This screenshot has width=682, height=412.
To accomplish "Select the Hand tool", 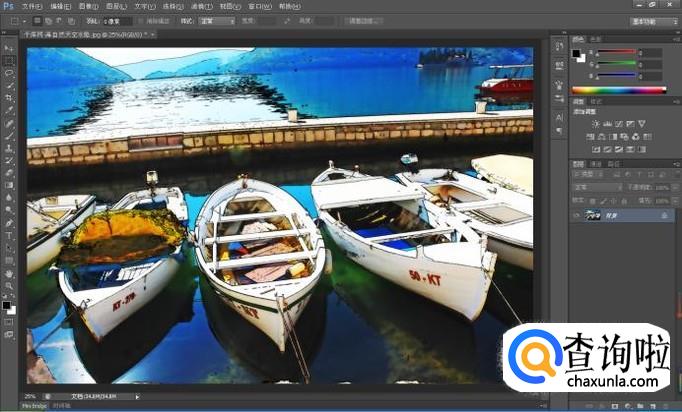I will tap(9, 272).
